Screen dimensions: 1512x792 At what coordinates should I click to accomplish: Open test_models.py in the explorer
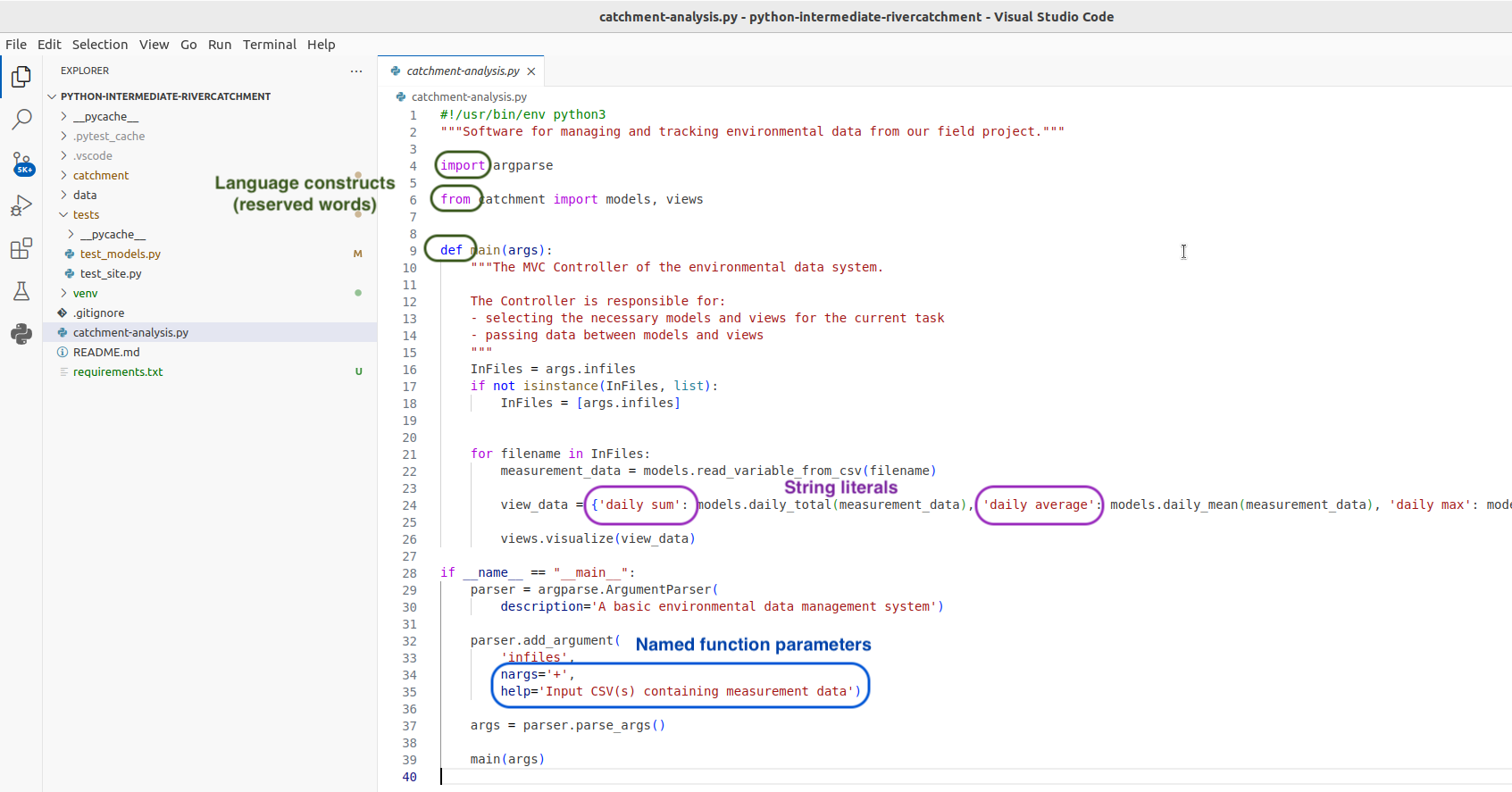(121, 254)
